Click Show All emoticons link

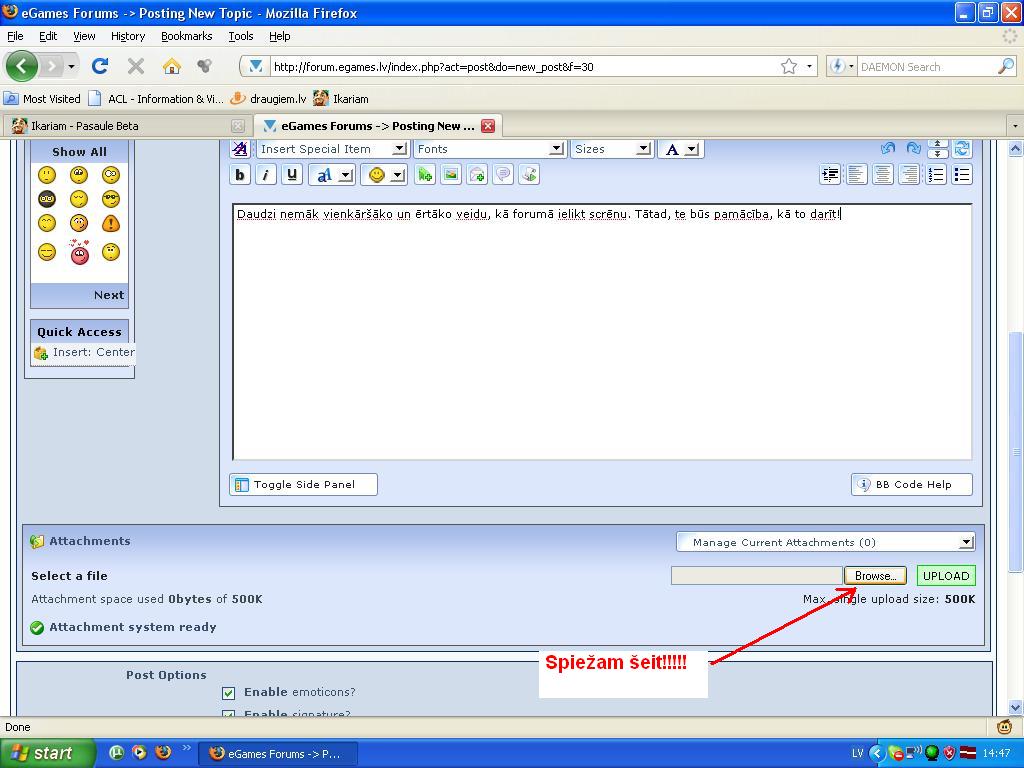[79, 152]
